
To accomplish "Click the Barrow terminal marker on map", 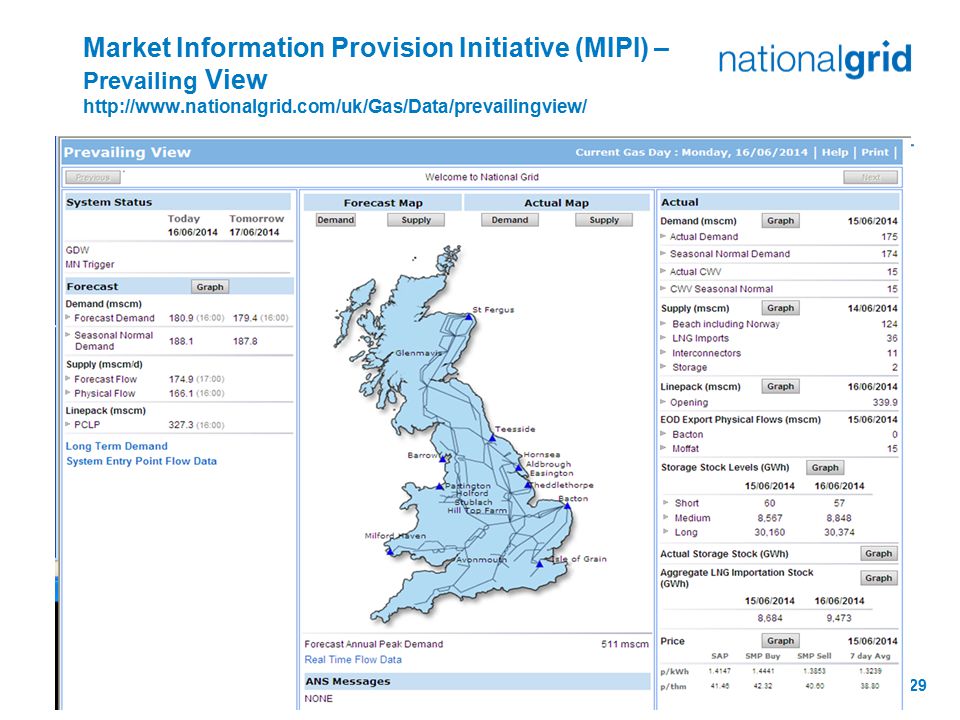I will [x=443, y=459].
